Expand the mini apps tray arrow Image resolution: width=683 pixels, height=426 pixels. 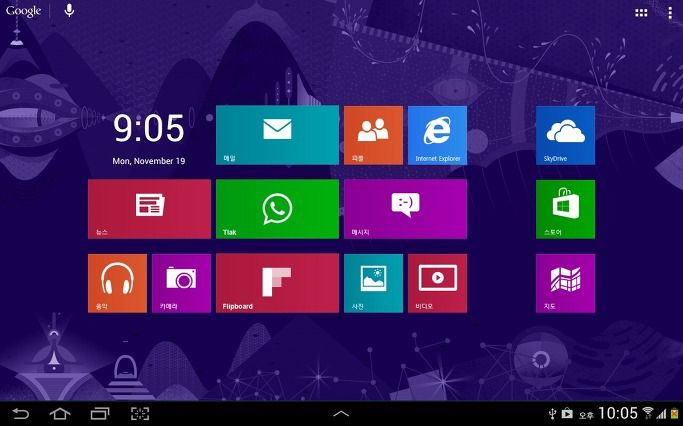(x=341, y=414)
